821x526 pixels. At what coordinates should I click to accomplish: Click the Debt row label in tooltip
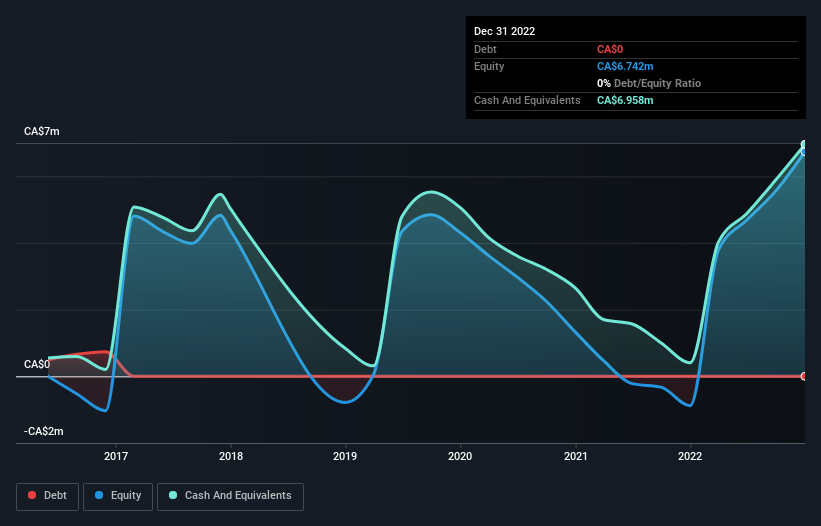point(485,50)
